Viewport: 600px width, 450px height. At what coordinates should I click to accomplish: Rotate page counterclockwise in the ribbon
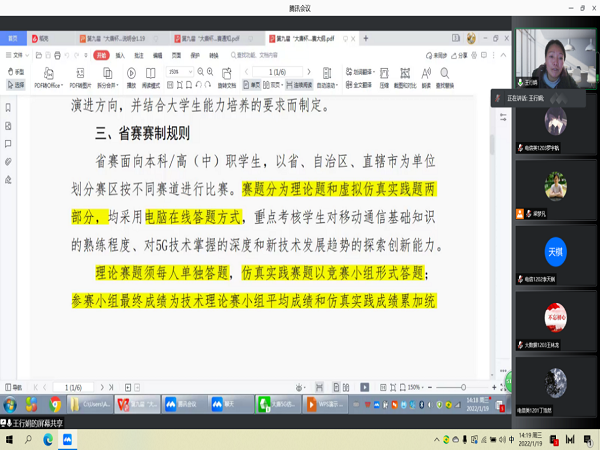click(x=199, y=85)
